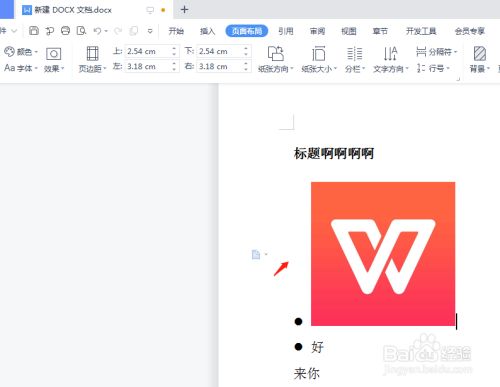This screenshot has width=500, height=387.
Task: Decrease the left margin with stepper down arrow
Action: [x=174, y=69]
